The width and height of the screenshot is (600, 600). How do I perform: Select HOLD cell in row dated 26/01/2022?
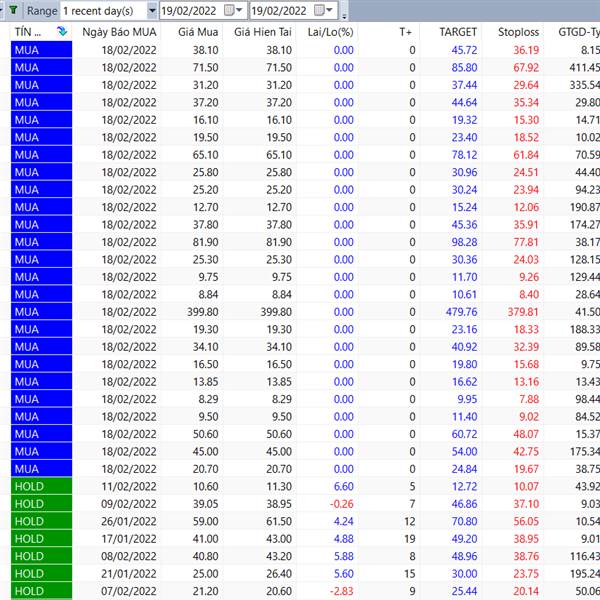41,521
